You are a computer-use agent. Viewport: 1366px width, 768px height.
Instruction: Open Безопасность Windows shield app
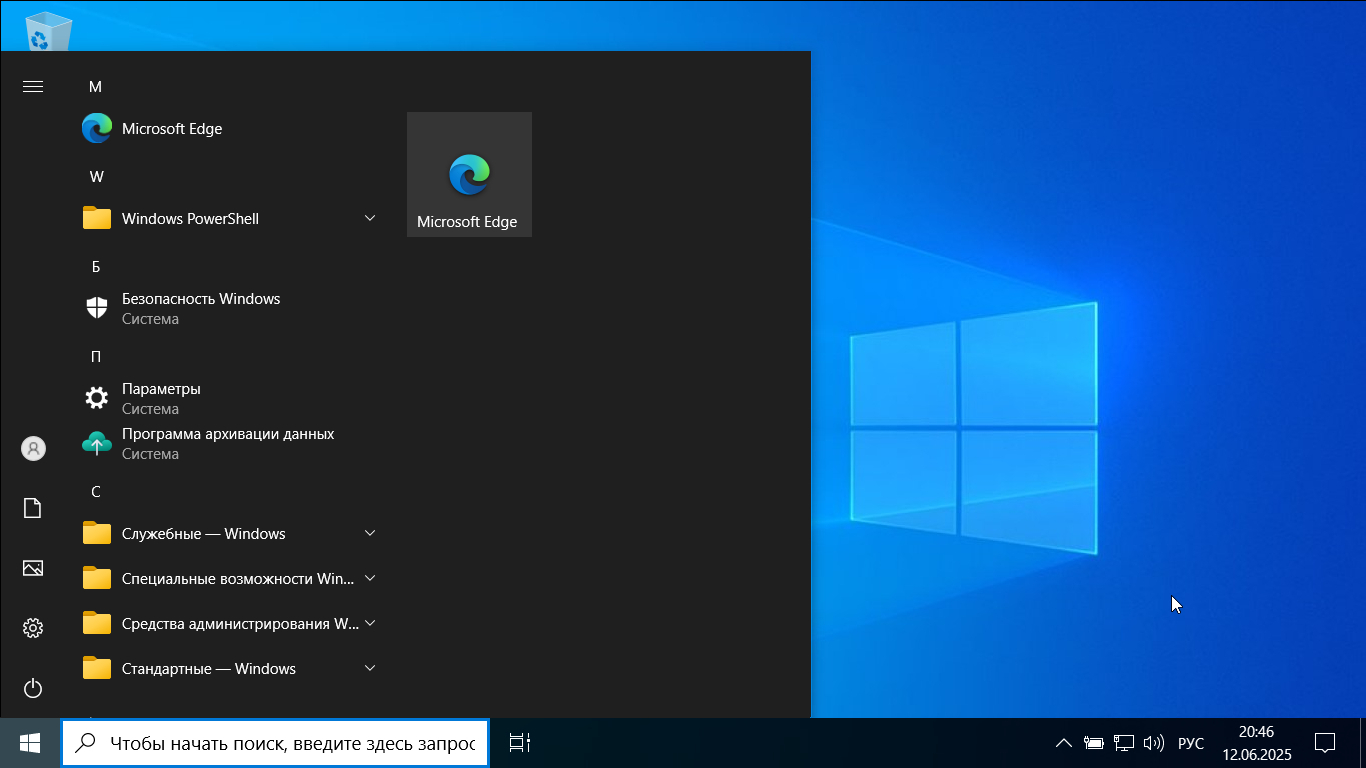pyautogui.click(x=200, y=308)
